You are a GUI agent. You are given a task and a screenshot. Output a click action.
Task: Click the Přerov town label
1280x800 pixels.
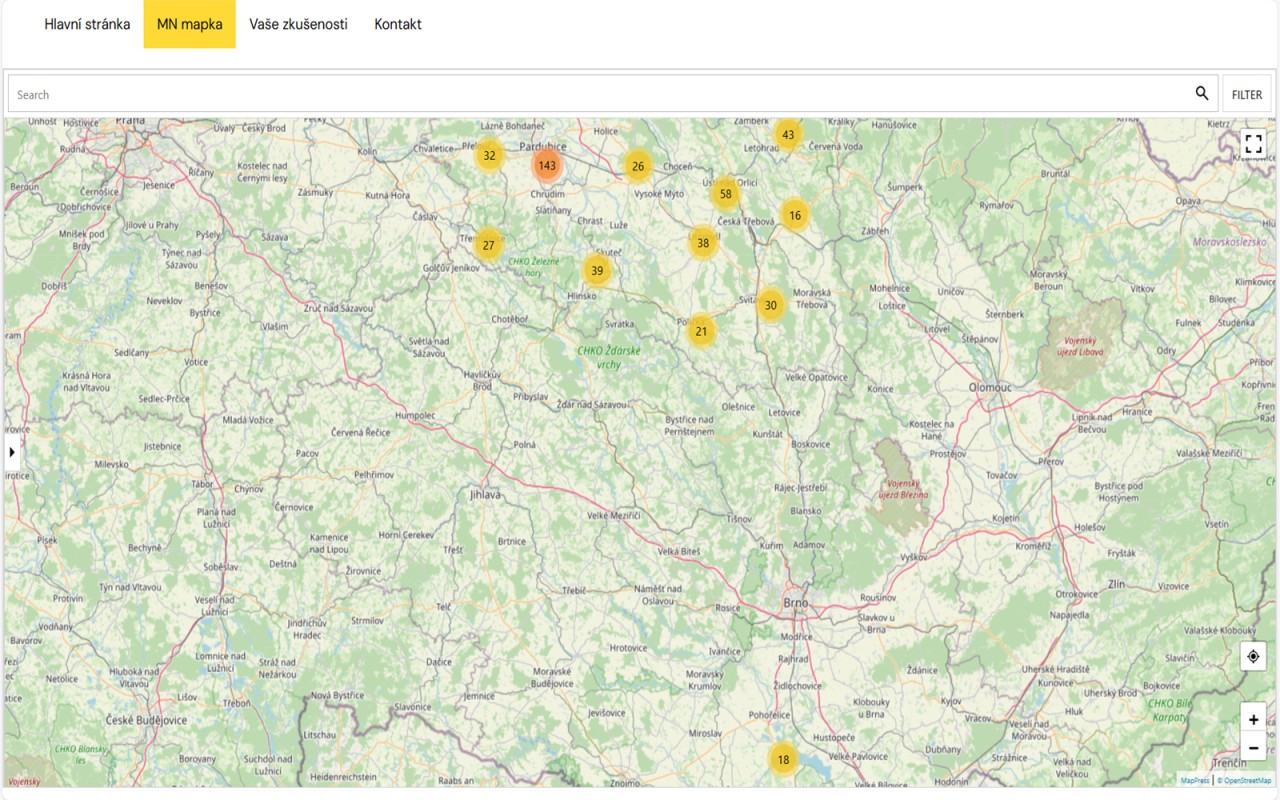pos(1051,462)
